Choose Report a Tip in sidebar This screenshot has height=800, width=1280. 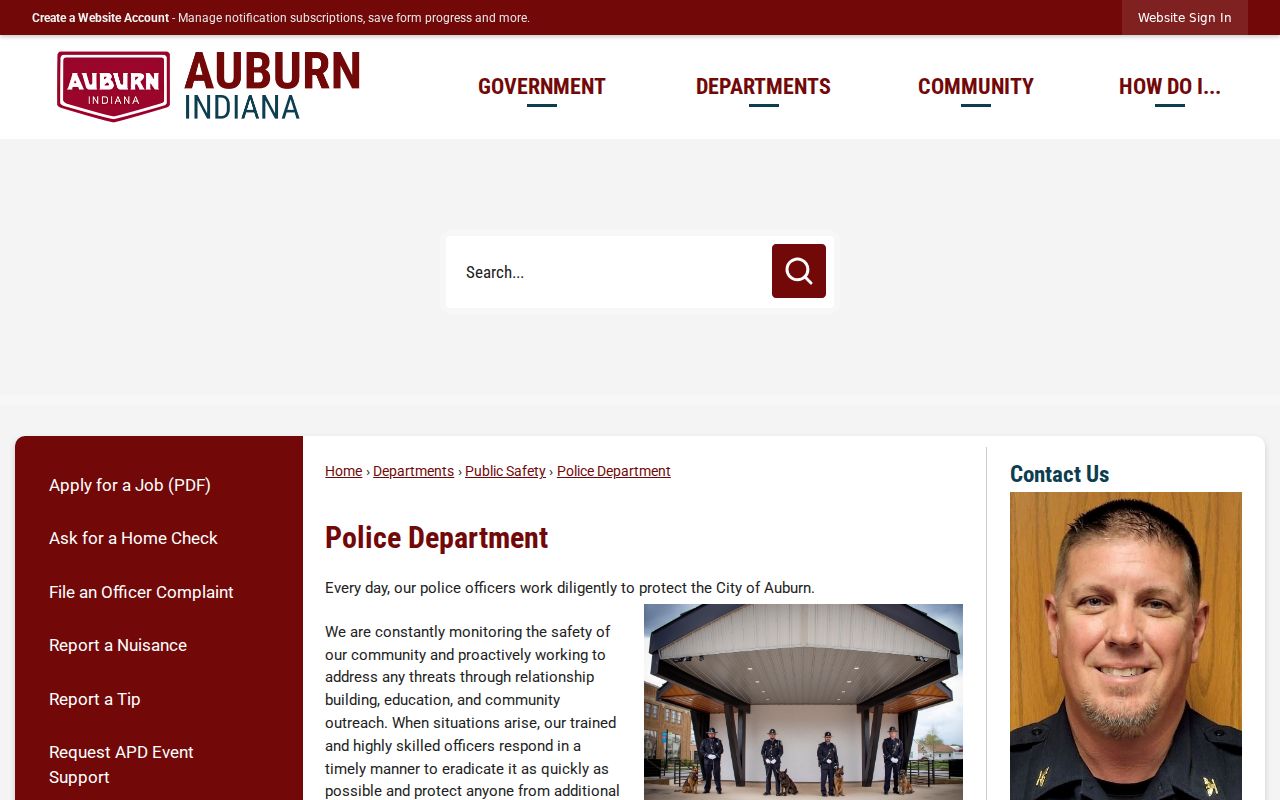click(x=95, y=699)
